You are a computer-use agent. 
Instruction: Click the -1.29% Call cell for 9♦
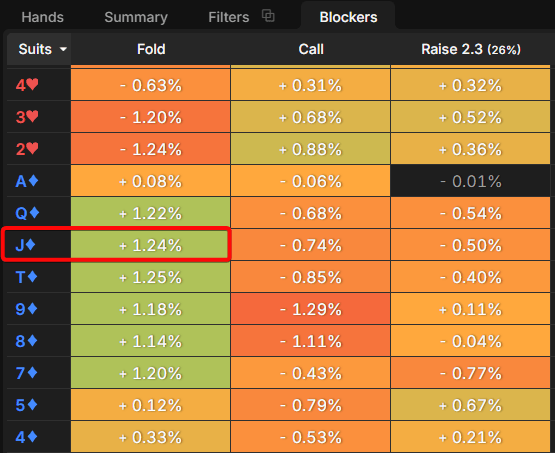tap(311, 309)
